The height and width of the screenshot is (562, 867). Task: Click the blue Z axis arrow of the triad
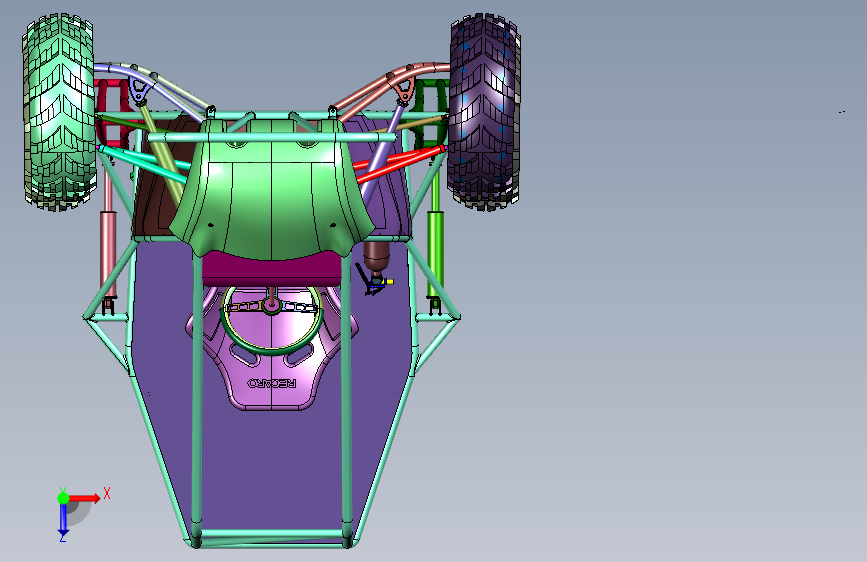(x=63, y=520)
